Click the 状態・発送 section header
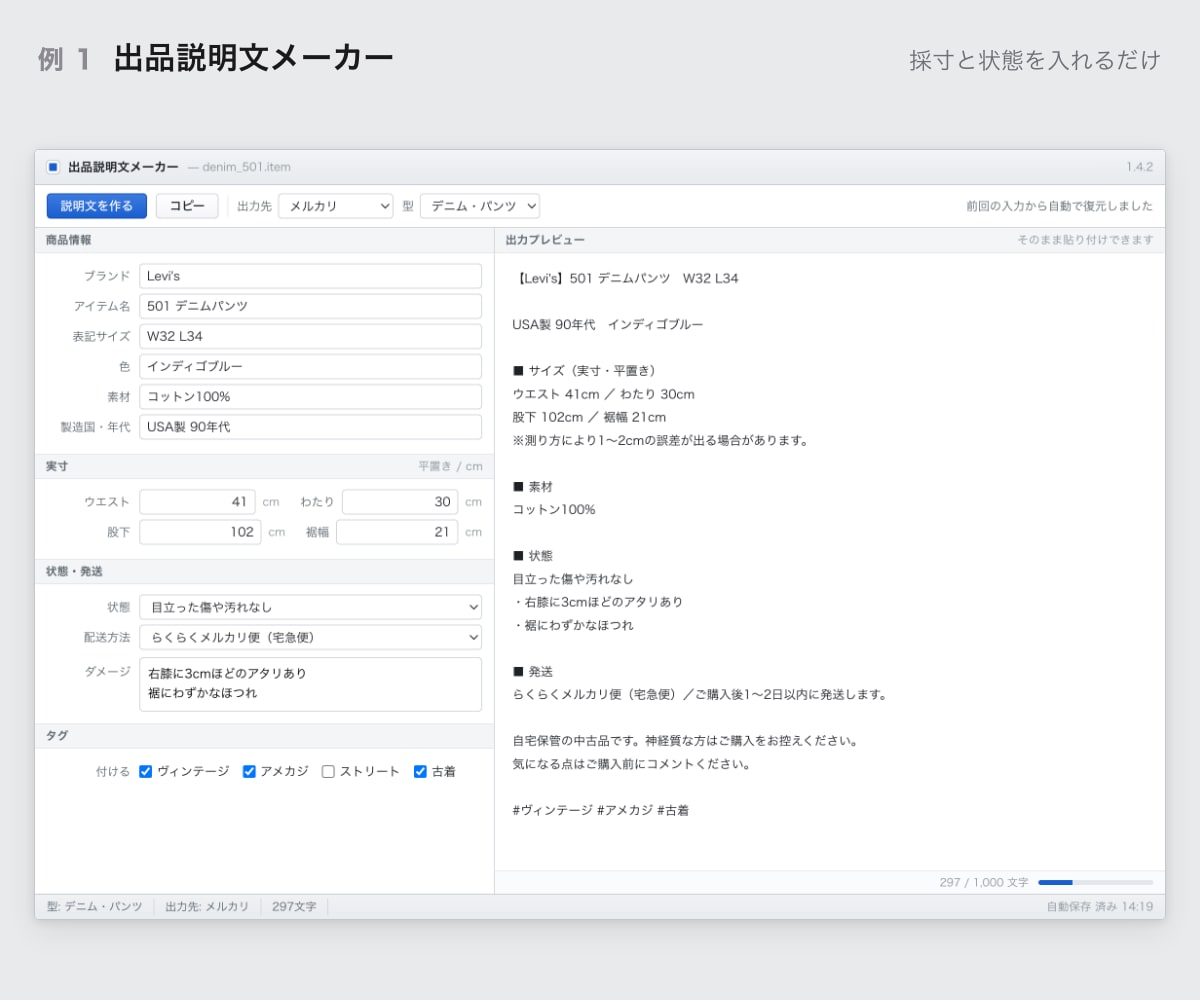Viewport: 1200px width, 1000px height. [264, 571]
